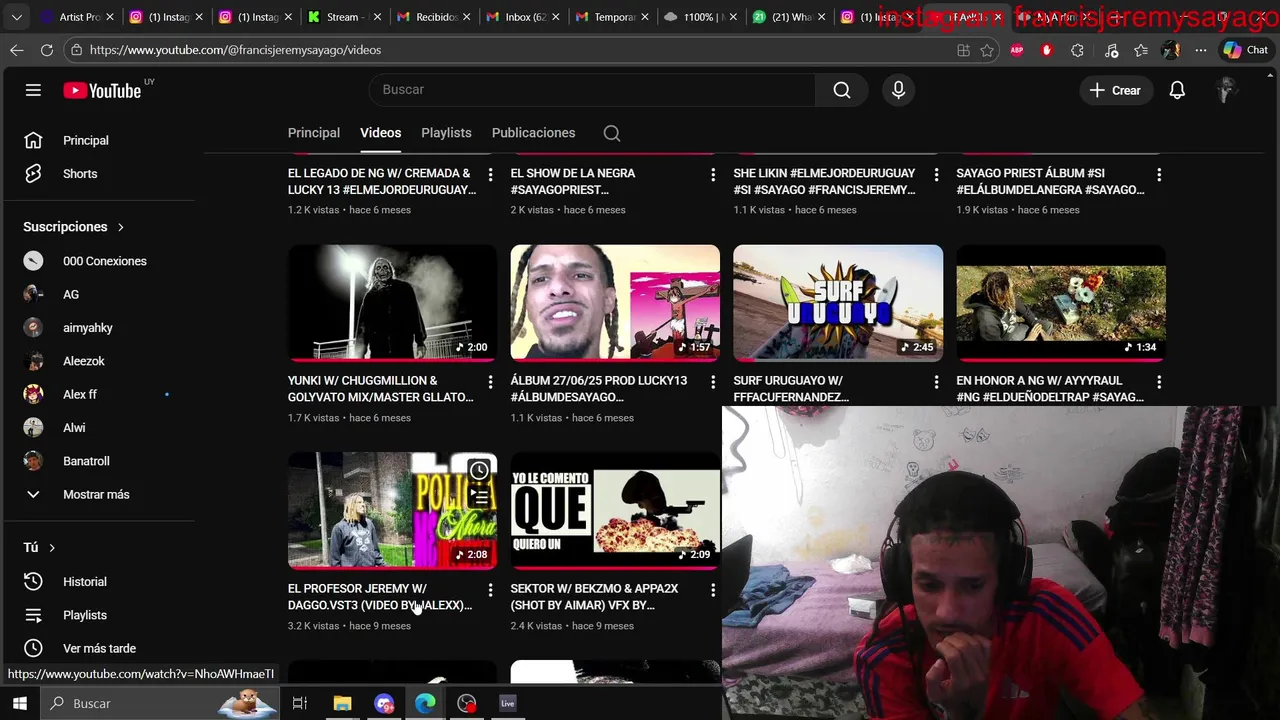Image resolution: width=1280 pixels, height=720 pixels.
Task: Click the browser address bar URL
Action: click(x=235, y=50)
